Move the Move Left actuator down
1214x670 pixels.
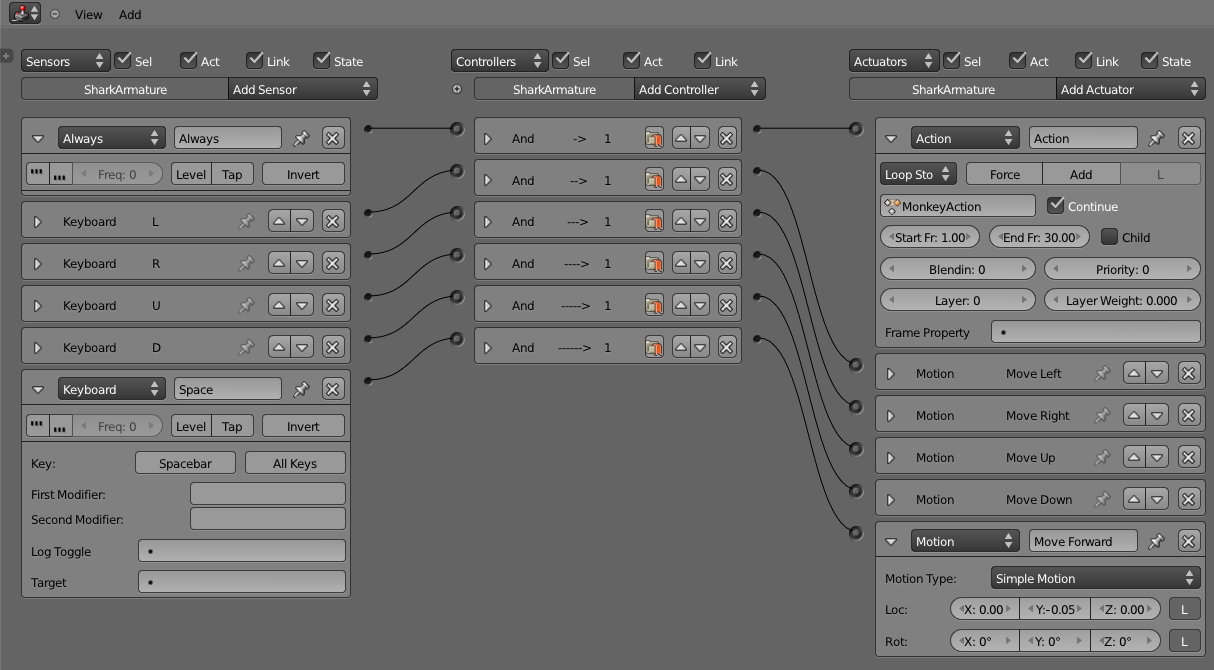[1157, 372]
